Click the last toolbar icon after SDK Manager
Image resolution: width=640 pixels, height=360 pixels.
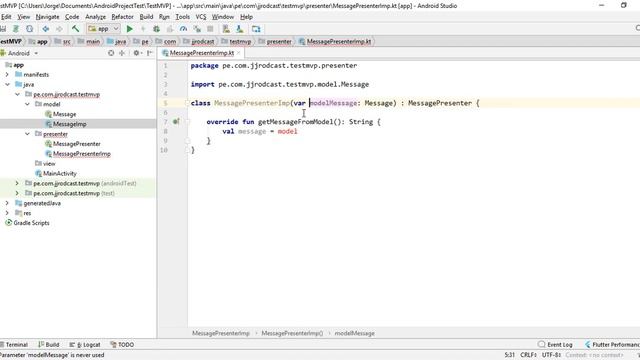point(256,29)
